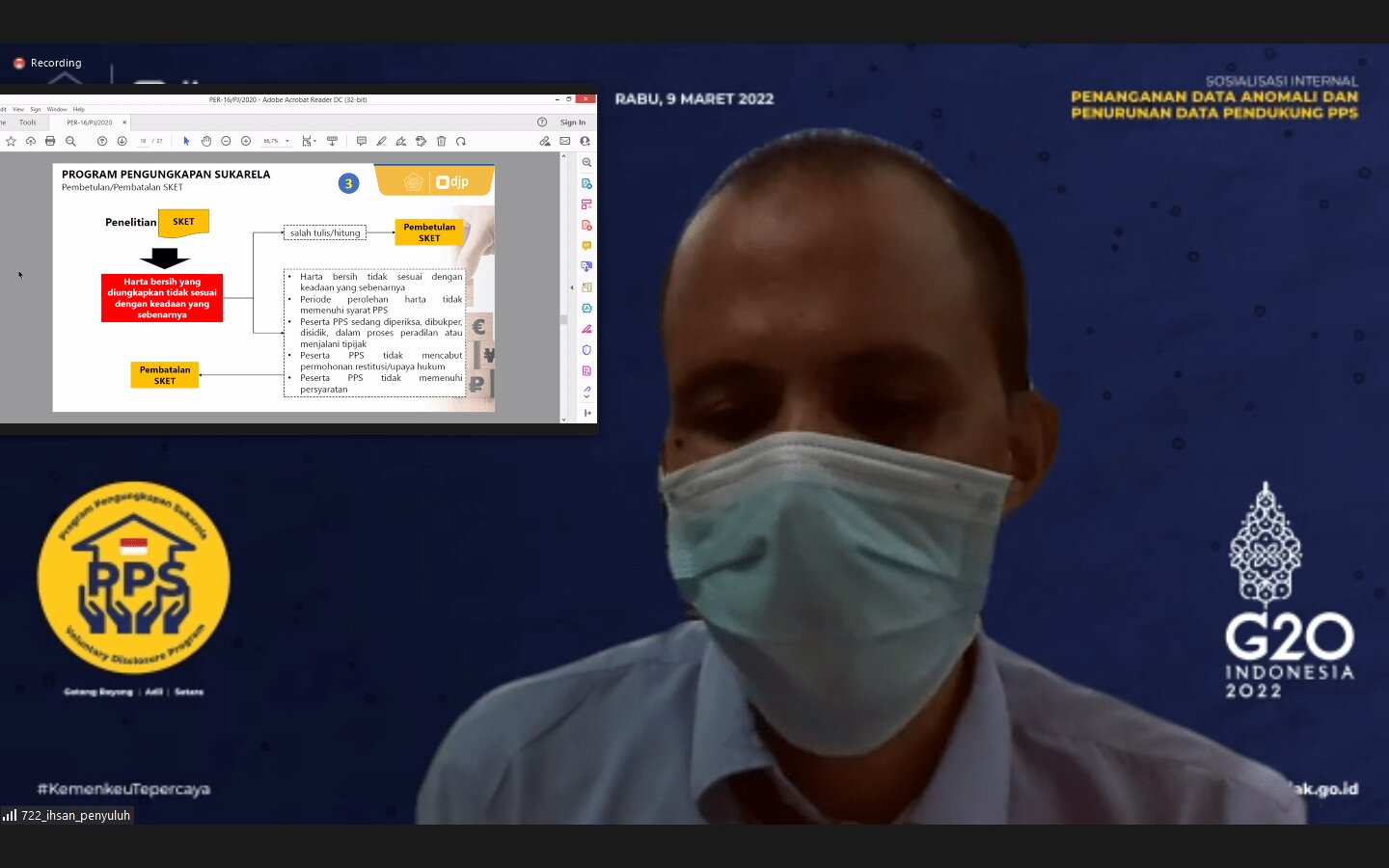
Task: Star the document as favorite
Action: 11,141
